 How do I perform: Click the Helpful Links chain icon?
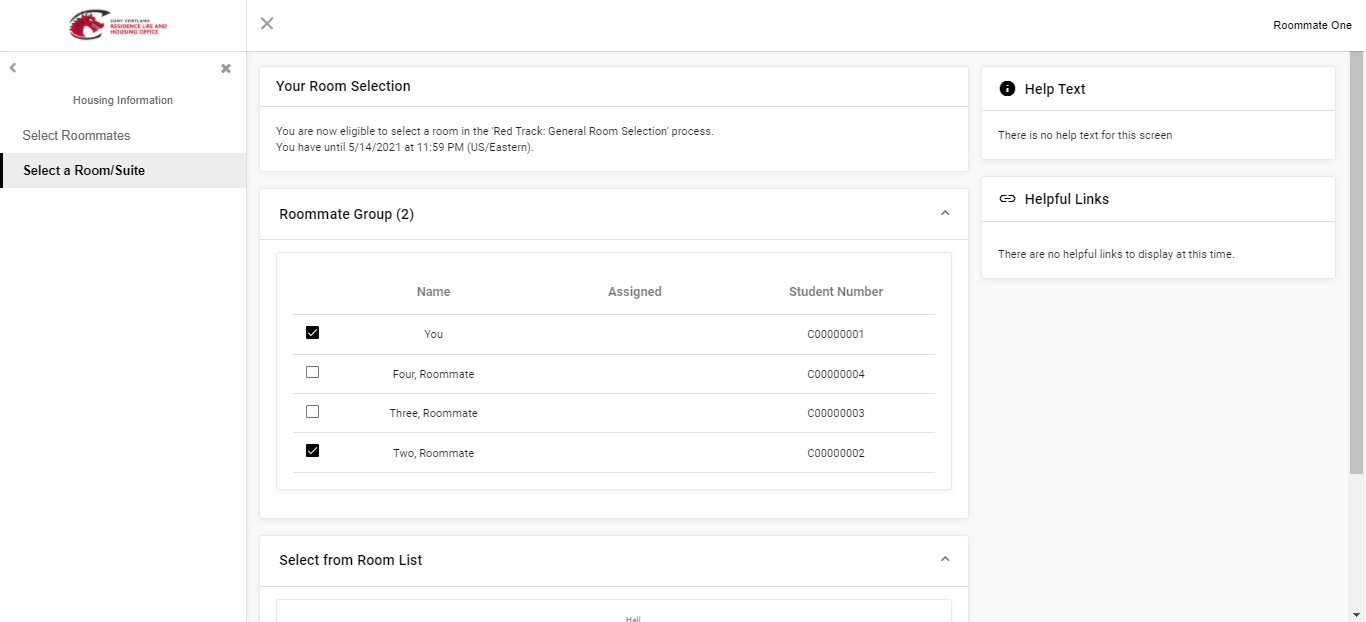tap(1007, 199)
